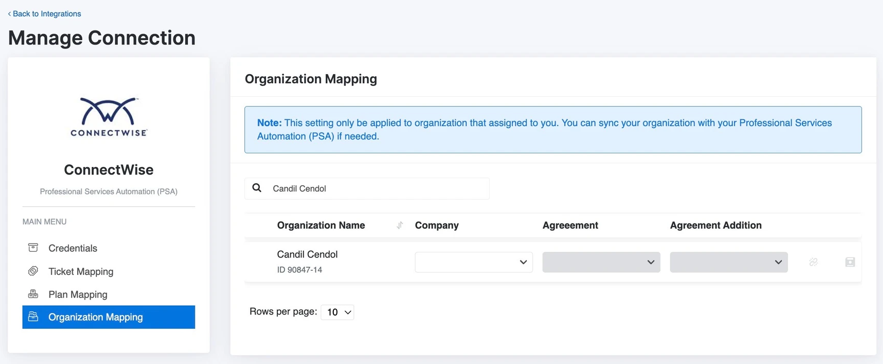Open Ticket Mapping menu item
Screen dimensions: 883x364
pos(109,272)
